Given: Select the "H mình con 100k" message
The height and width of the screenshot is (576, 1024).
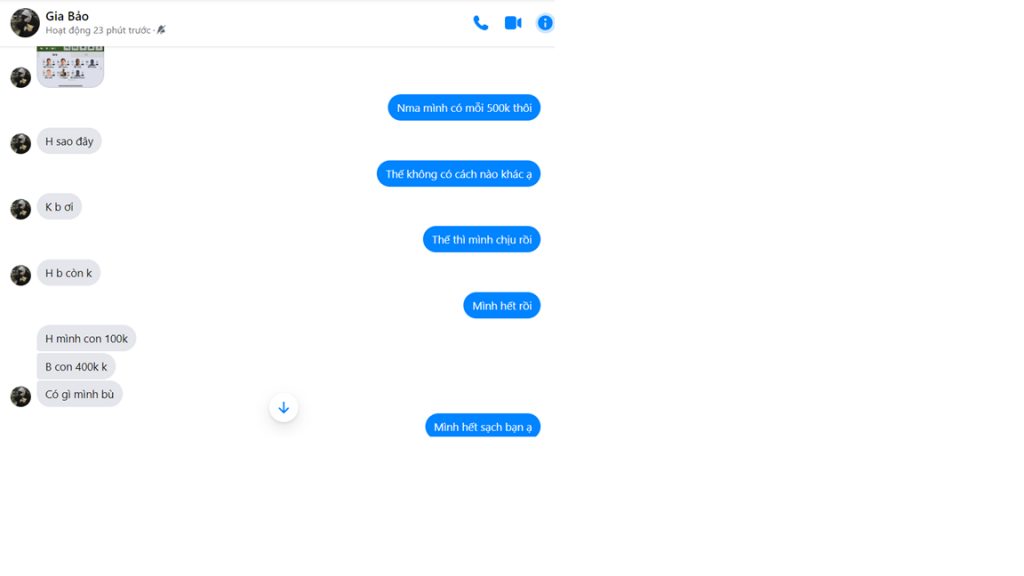Looking at the screenshot, I should point(86,338).
